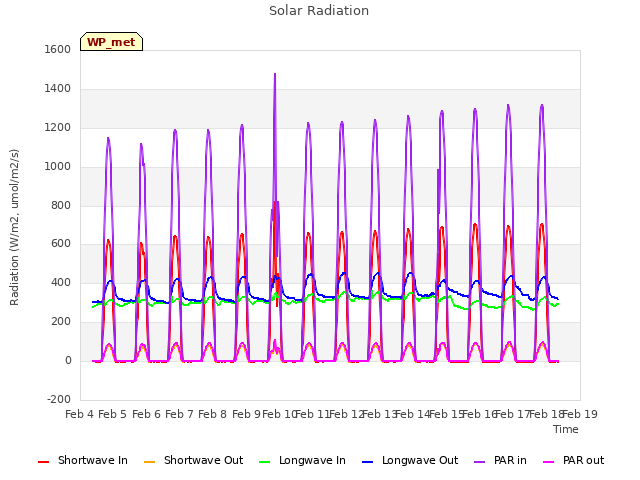Click the Feb 5 x-axis tick label
Image resolution: width=640 pixels, height=480 pixels.
point(113,414)
